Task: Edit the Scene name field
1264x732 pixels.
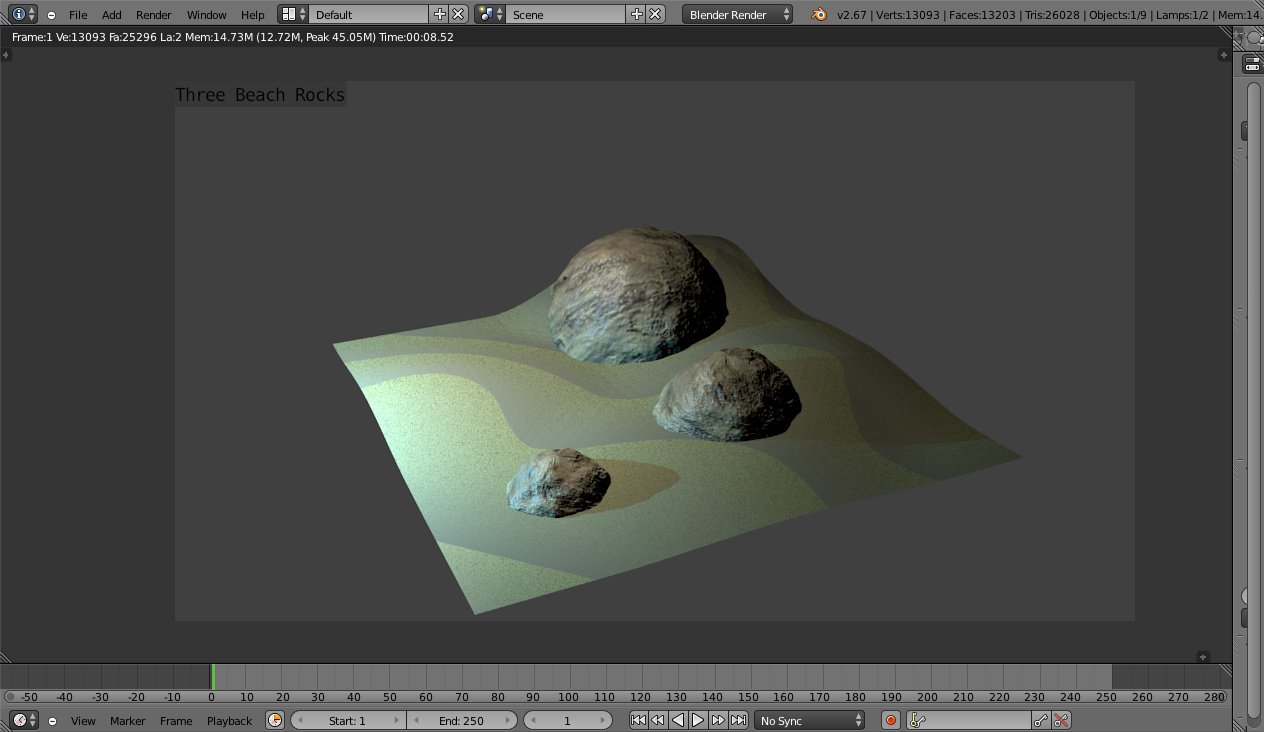Action: click(x=566, y=14)
